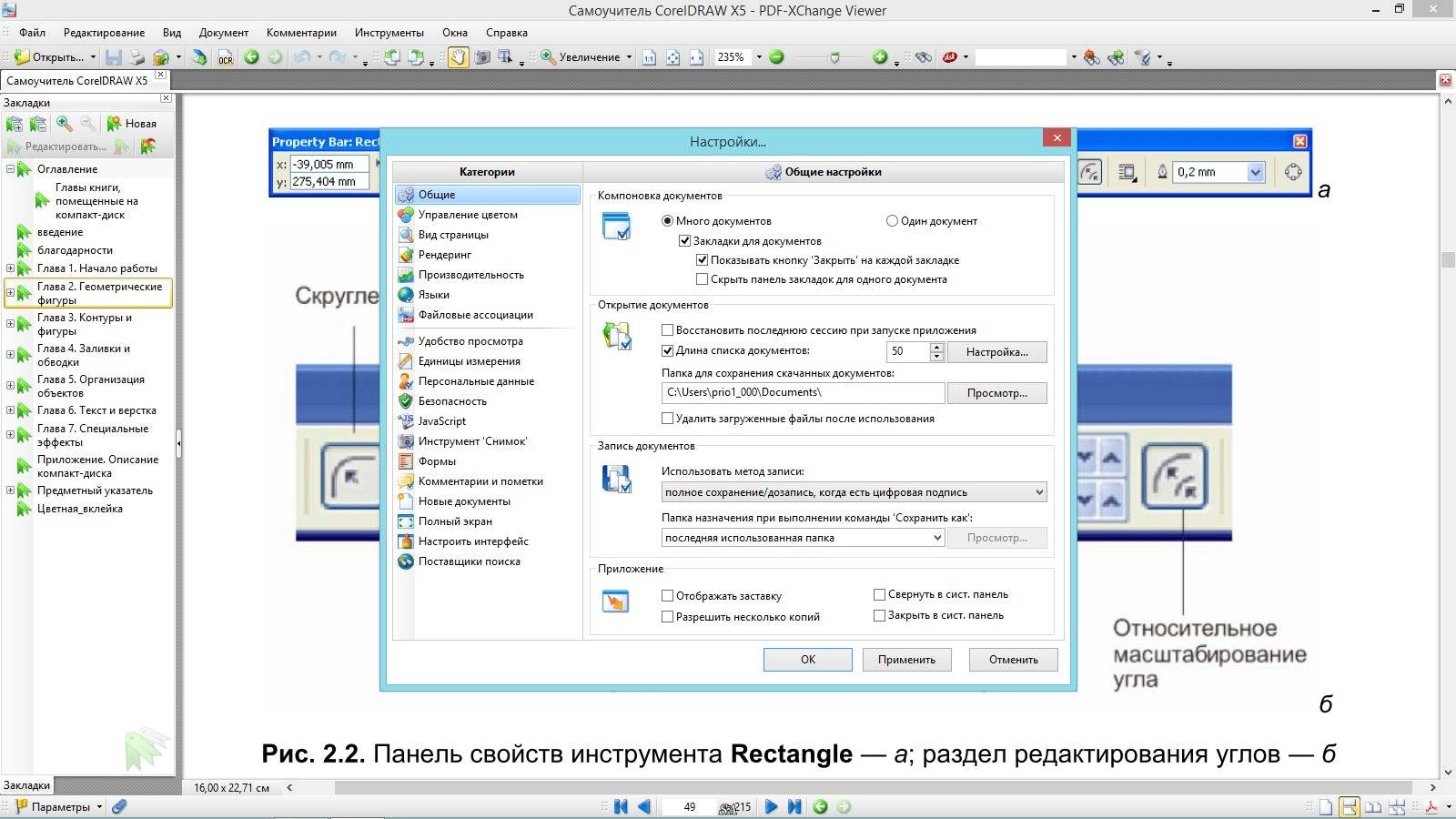Open the 'Редактирование' menu
Image resolution: width=1456 pixels, height=819 pixels.
[104, 33]
